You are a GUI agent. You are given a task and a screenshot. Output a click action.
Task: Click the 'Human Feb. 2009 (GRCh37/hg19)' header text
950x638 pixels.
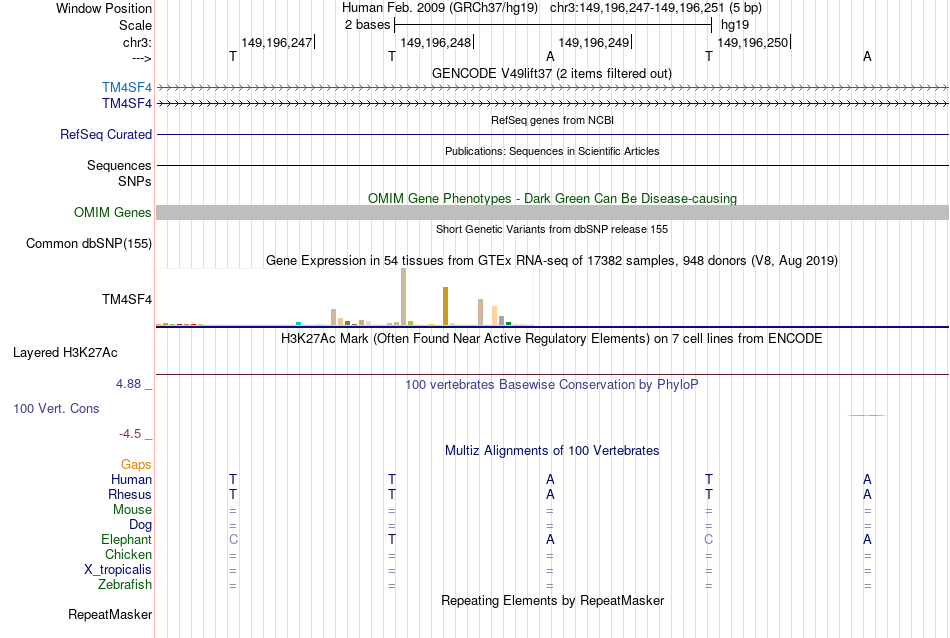point(440,8)
